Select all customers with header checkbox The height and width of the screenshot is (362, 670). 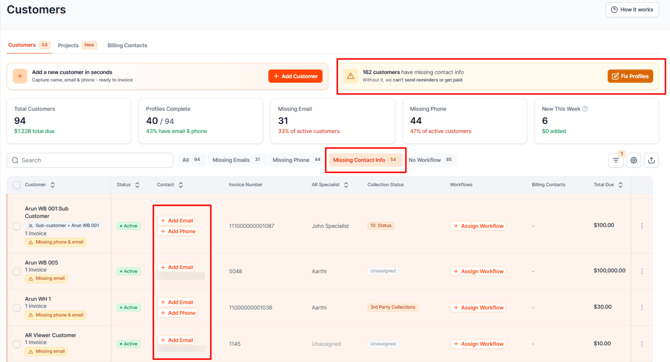(x=16, y=185)
